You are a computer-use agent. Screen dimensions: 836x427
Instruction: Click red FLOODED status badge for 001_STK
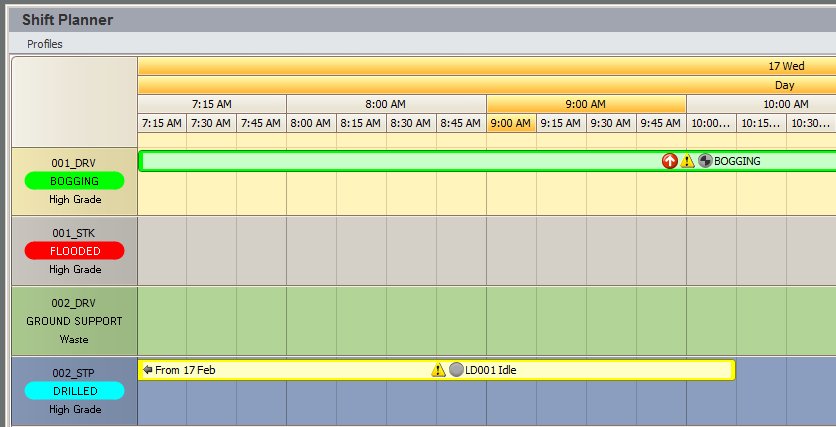click(x=75, y=251)
